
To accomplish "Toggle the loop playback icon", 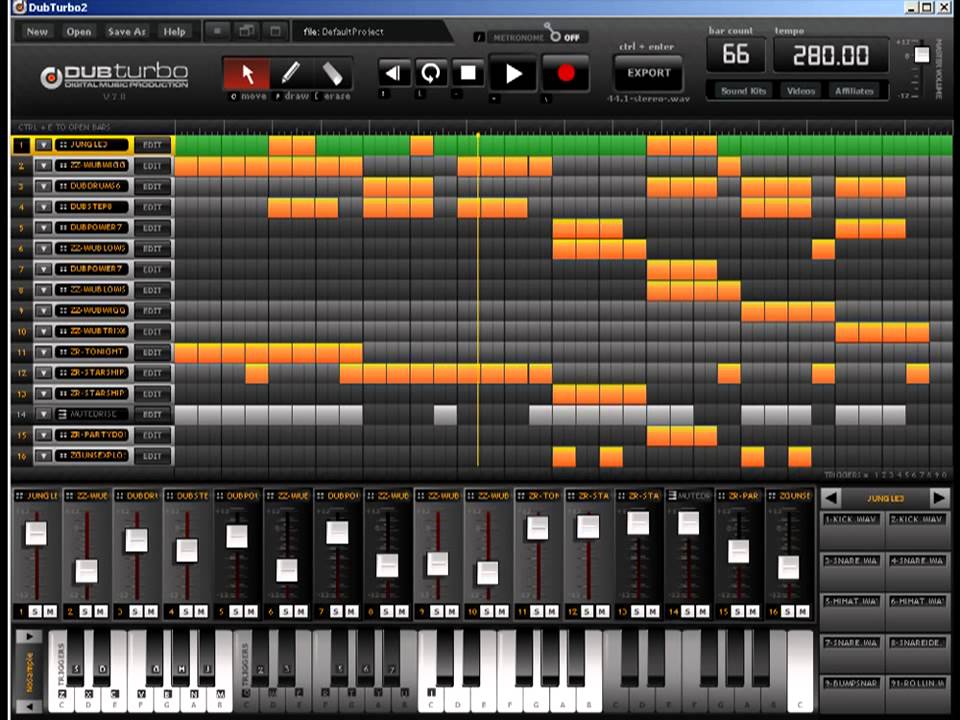I will (431, 74).
